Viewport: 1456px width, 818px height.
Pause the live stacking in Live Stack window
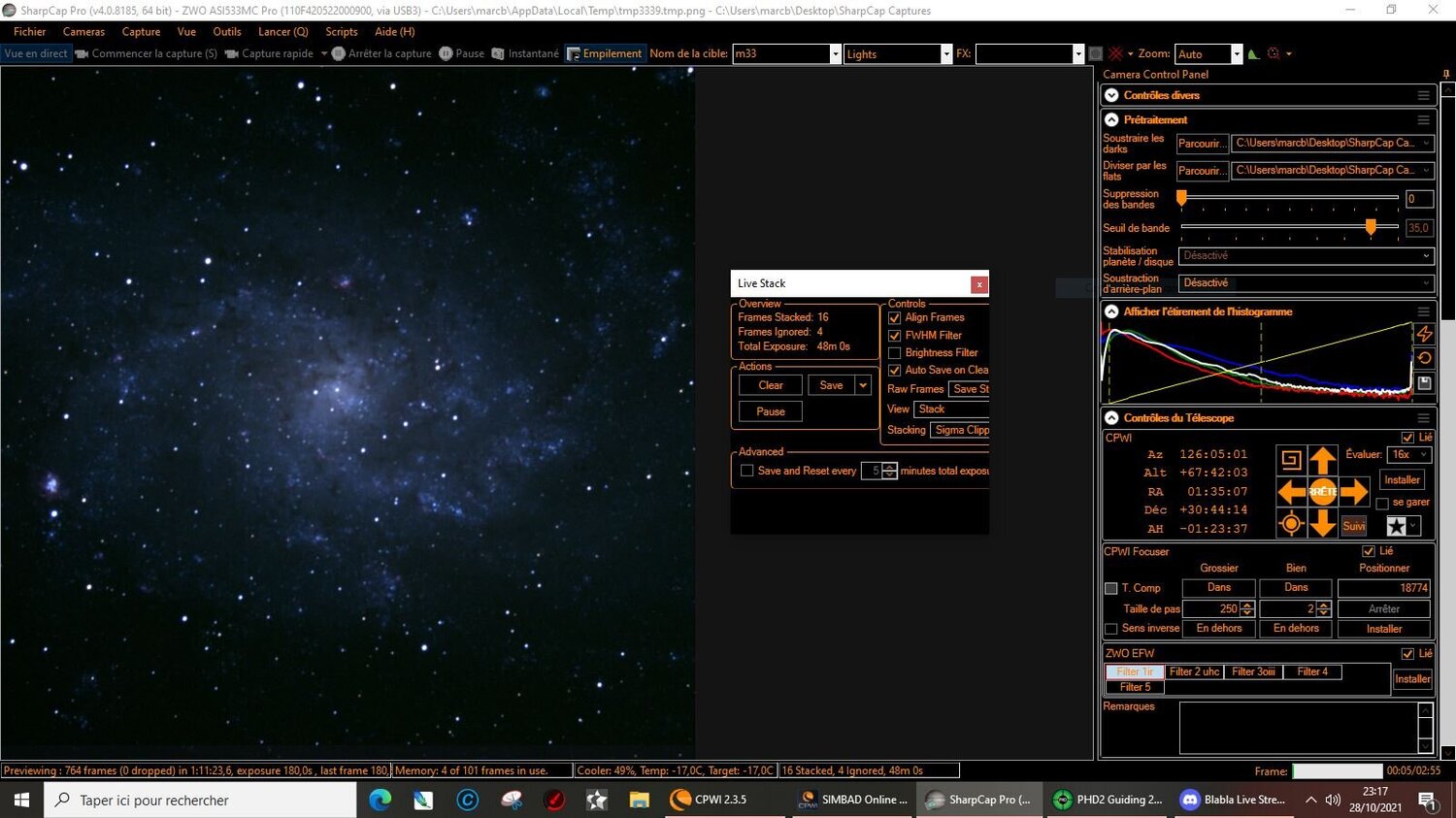pyautogui.click(x=771, y=411)
